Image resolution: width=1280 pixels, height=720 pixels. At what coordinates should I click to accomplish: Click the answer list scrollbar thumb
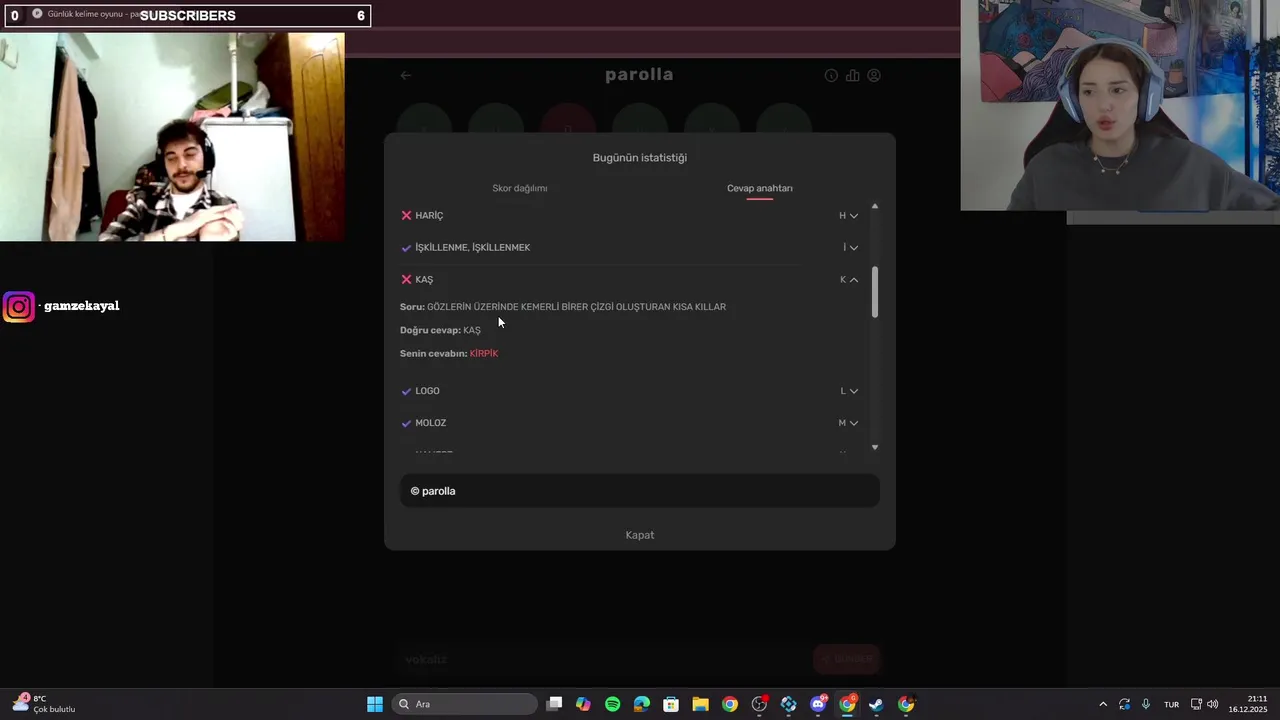click(x=875, y=293)
